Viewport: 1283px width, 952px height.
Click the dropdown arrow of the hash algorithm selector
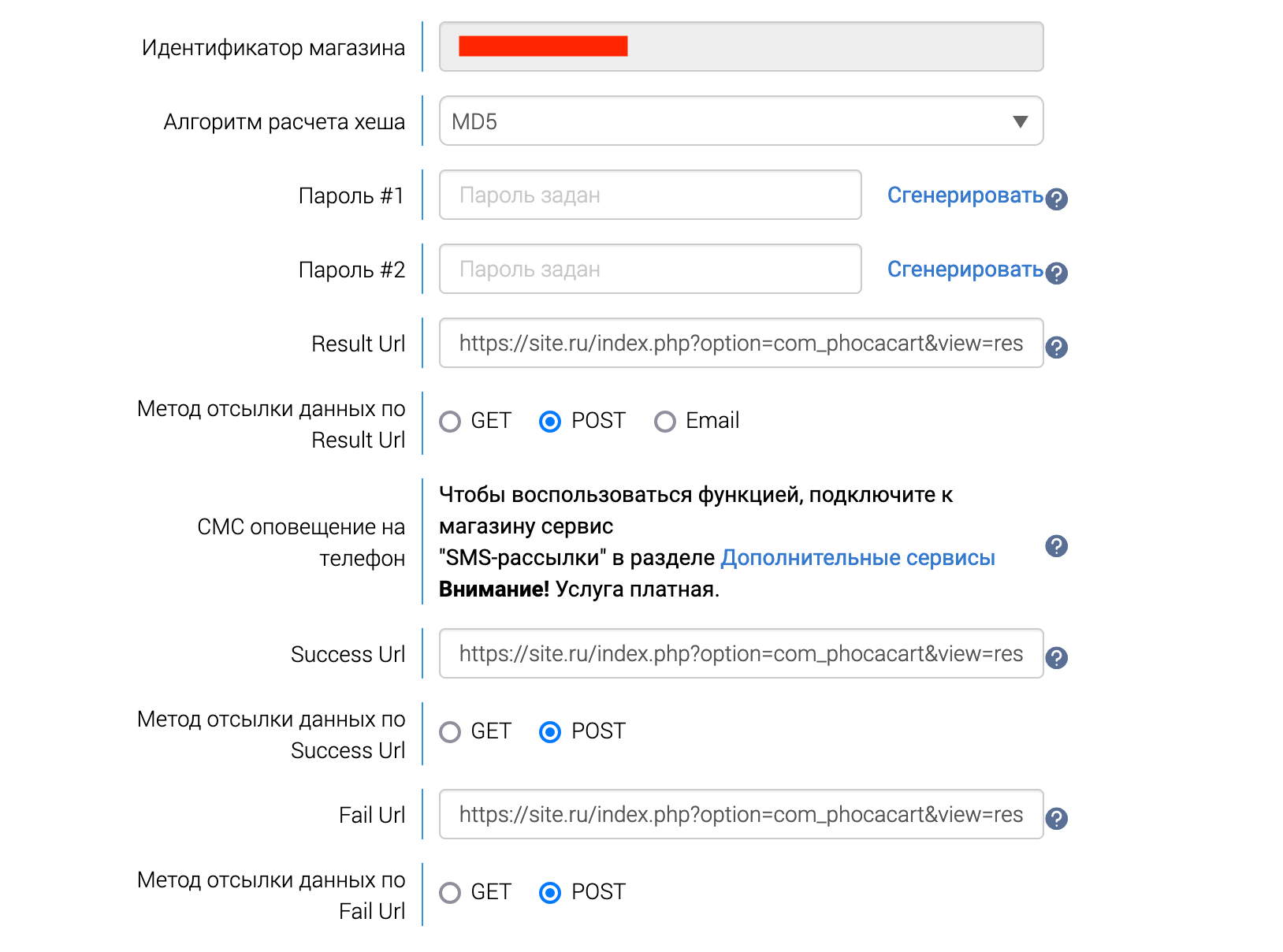click(x=1021, y=121)
